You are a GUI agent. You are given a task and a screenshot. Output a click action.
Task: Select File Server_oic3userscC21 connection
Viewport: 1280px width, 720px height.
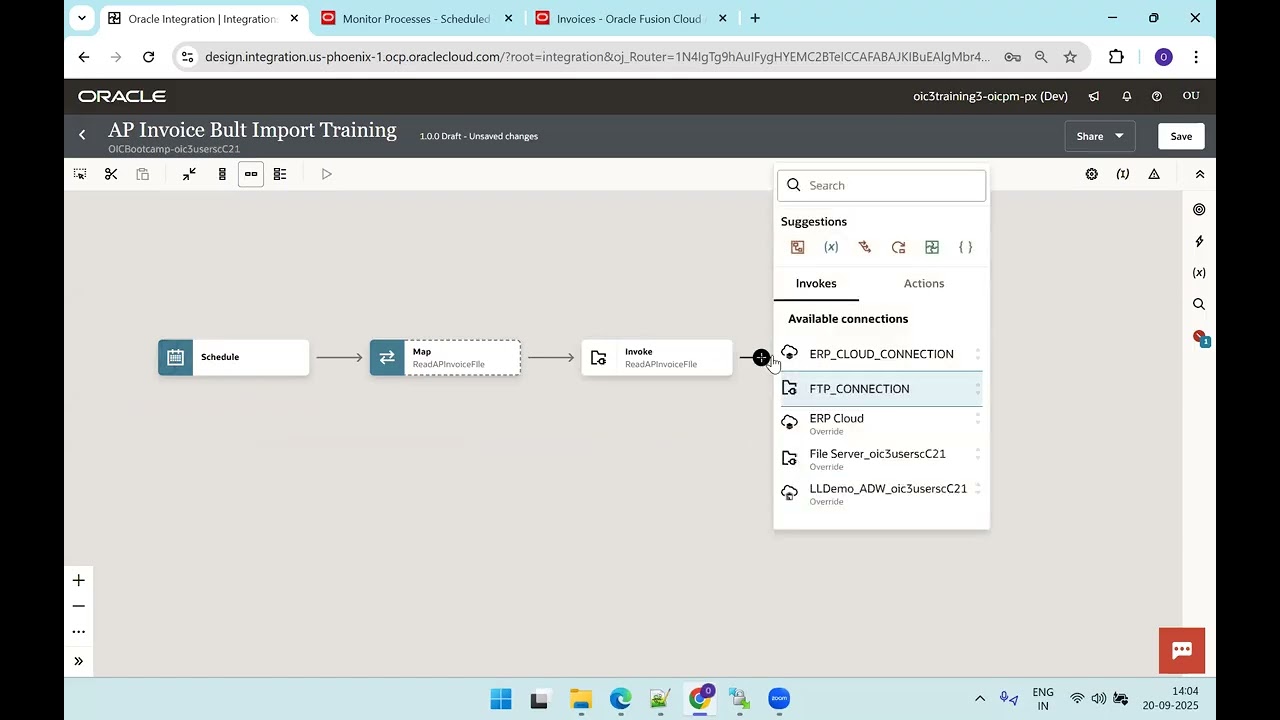point(881,459)
